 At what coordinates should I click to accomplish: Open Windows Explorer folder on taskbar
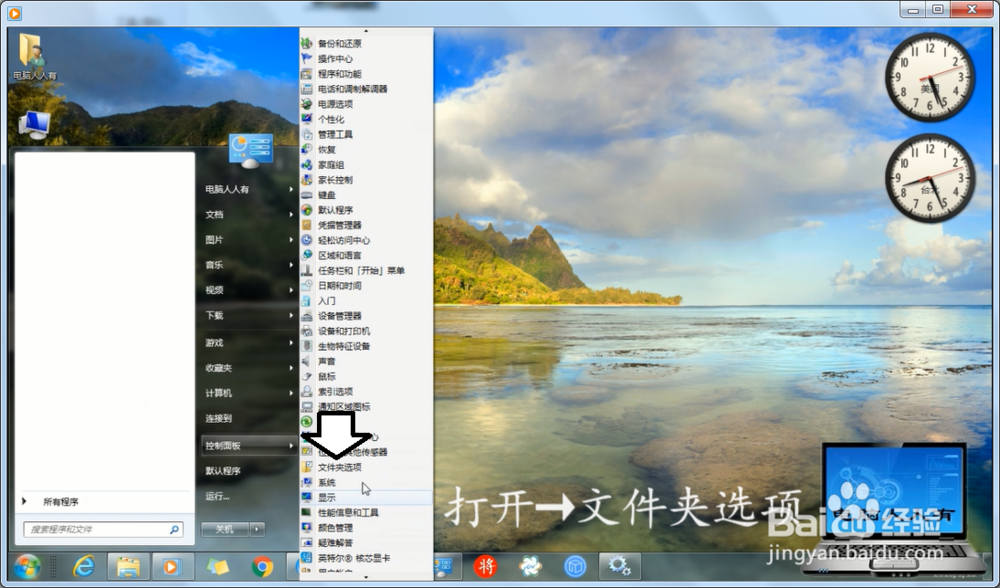pyautogui.click(x=128, y=566)
